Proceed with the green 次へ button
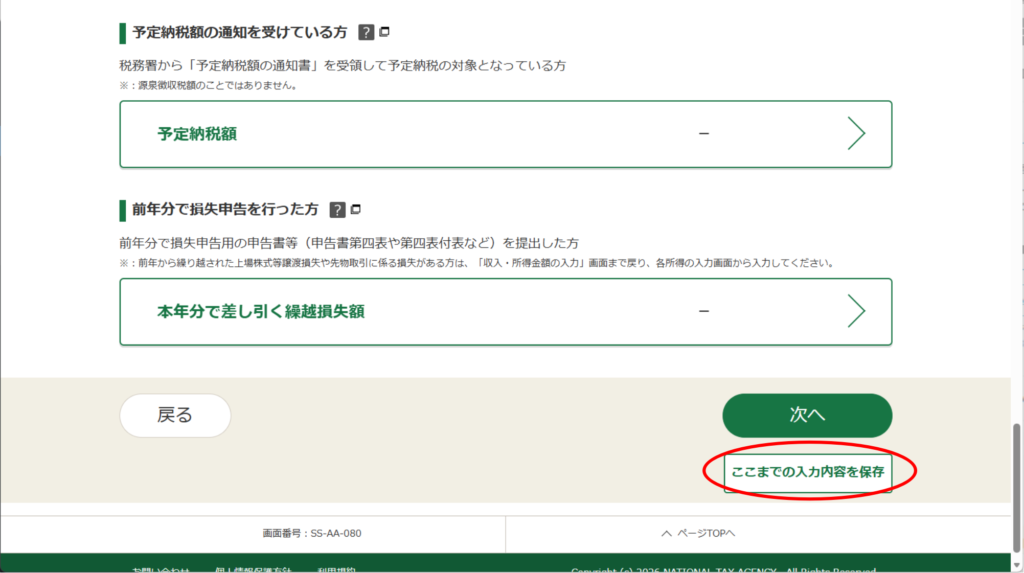Image resolution: width=1024 pixels, height=573 pixels. click(x=807, y=415)
